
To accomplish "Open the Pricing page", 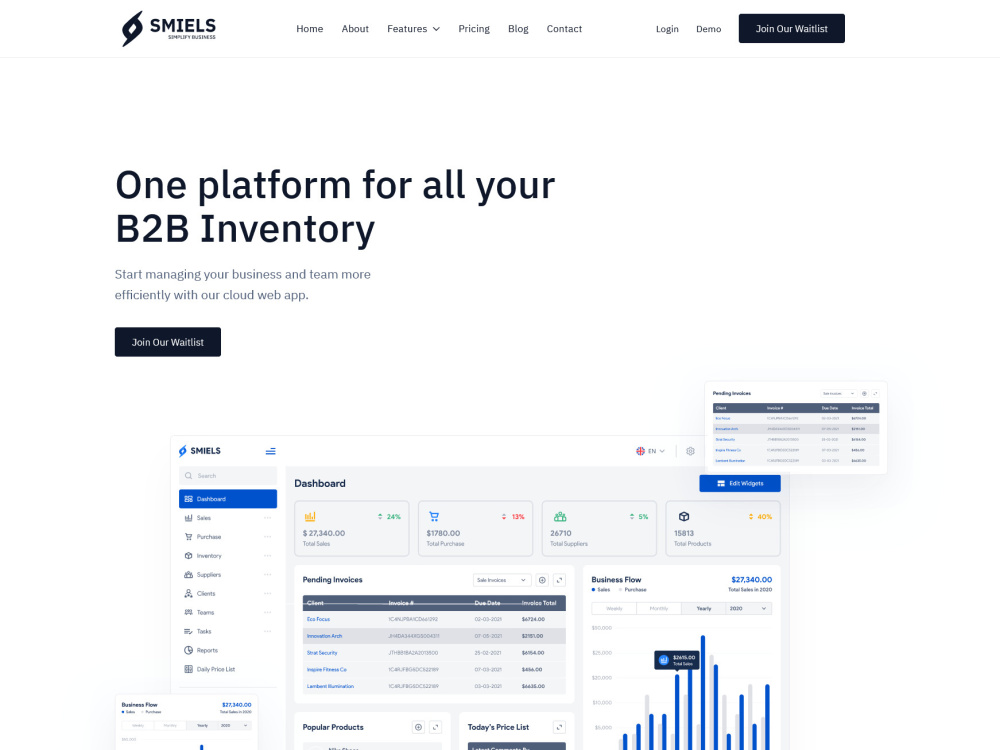I will pos(474,29).
